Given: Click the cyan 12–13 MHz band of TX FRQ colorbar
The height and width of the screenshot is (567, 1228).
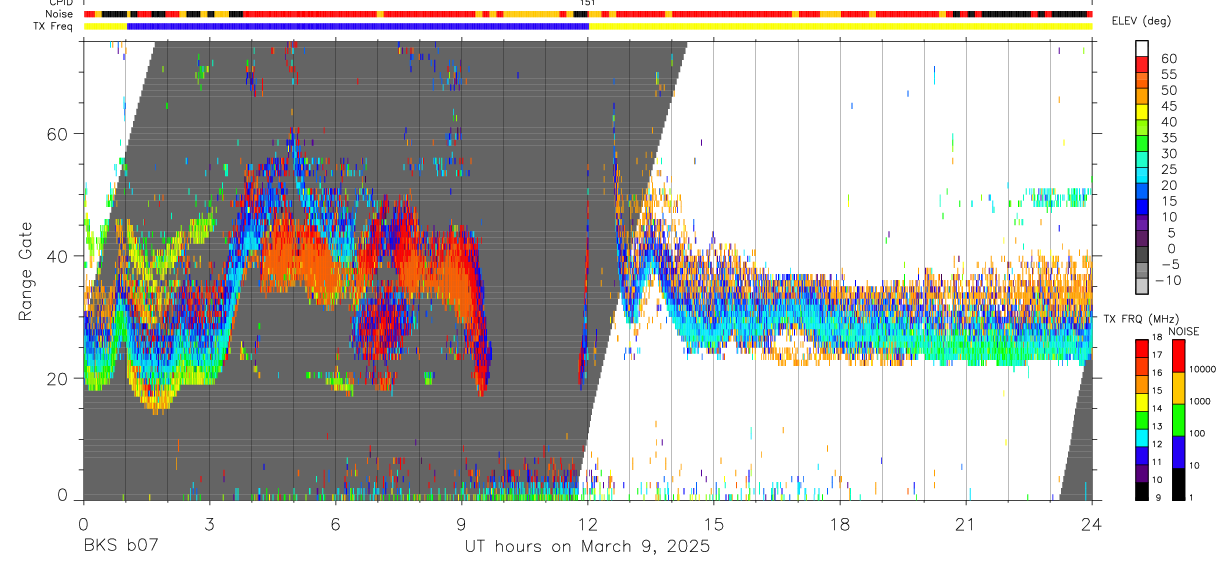Looking at the screenshot, I should (x=1140, y=437).
